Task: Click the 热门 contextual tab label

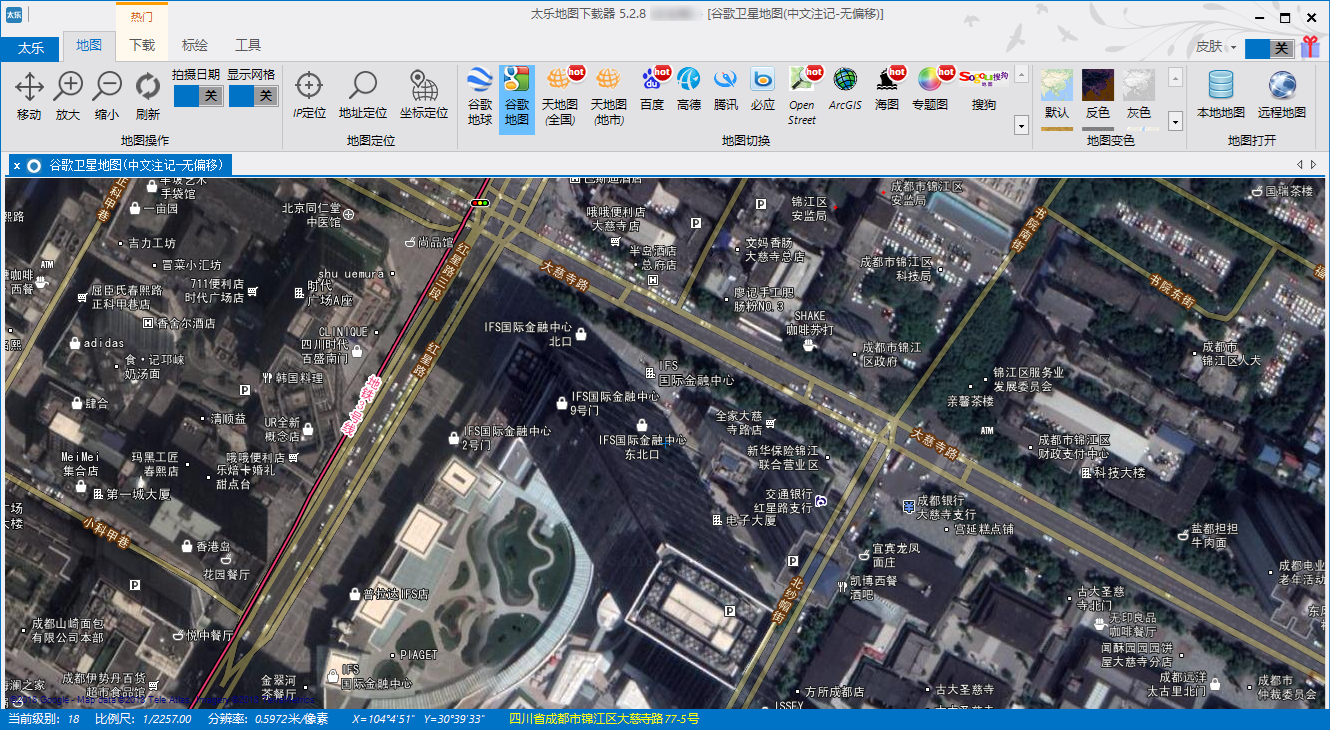Action: click(142, 17)
